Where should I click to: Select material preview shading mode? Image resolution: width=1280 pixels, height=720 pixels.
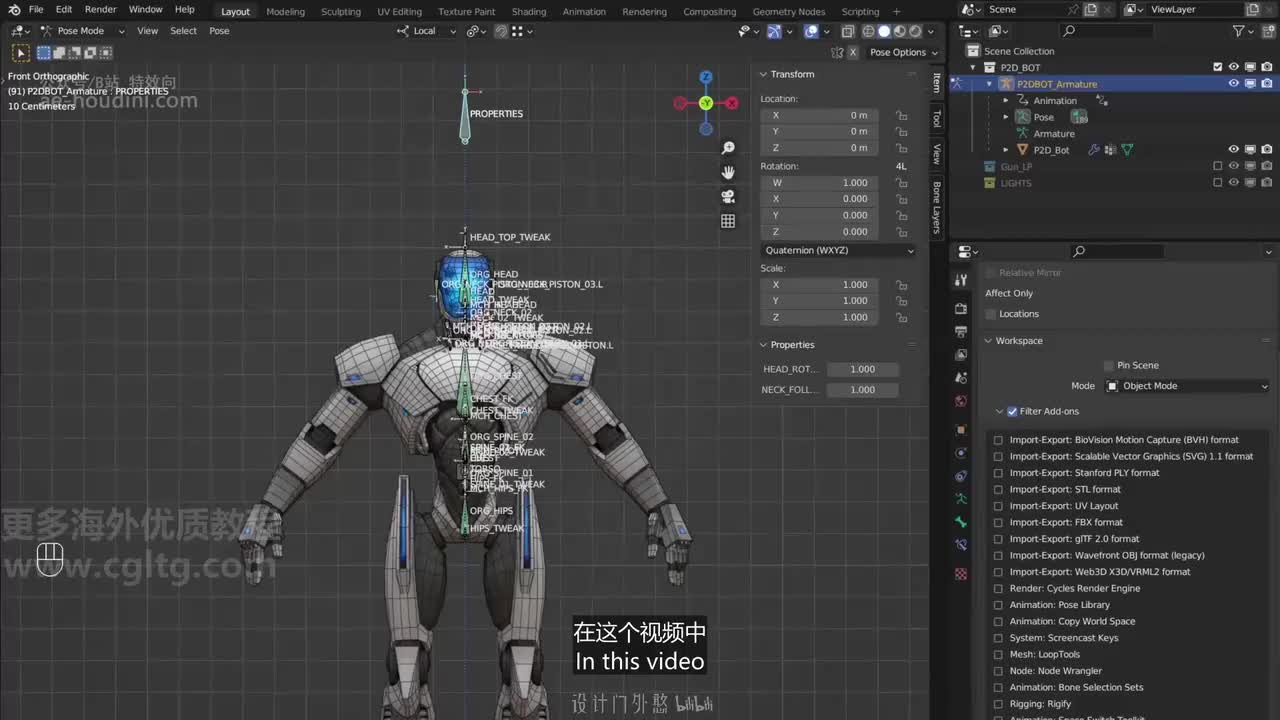click(899, 31)
